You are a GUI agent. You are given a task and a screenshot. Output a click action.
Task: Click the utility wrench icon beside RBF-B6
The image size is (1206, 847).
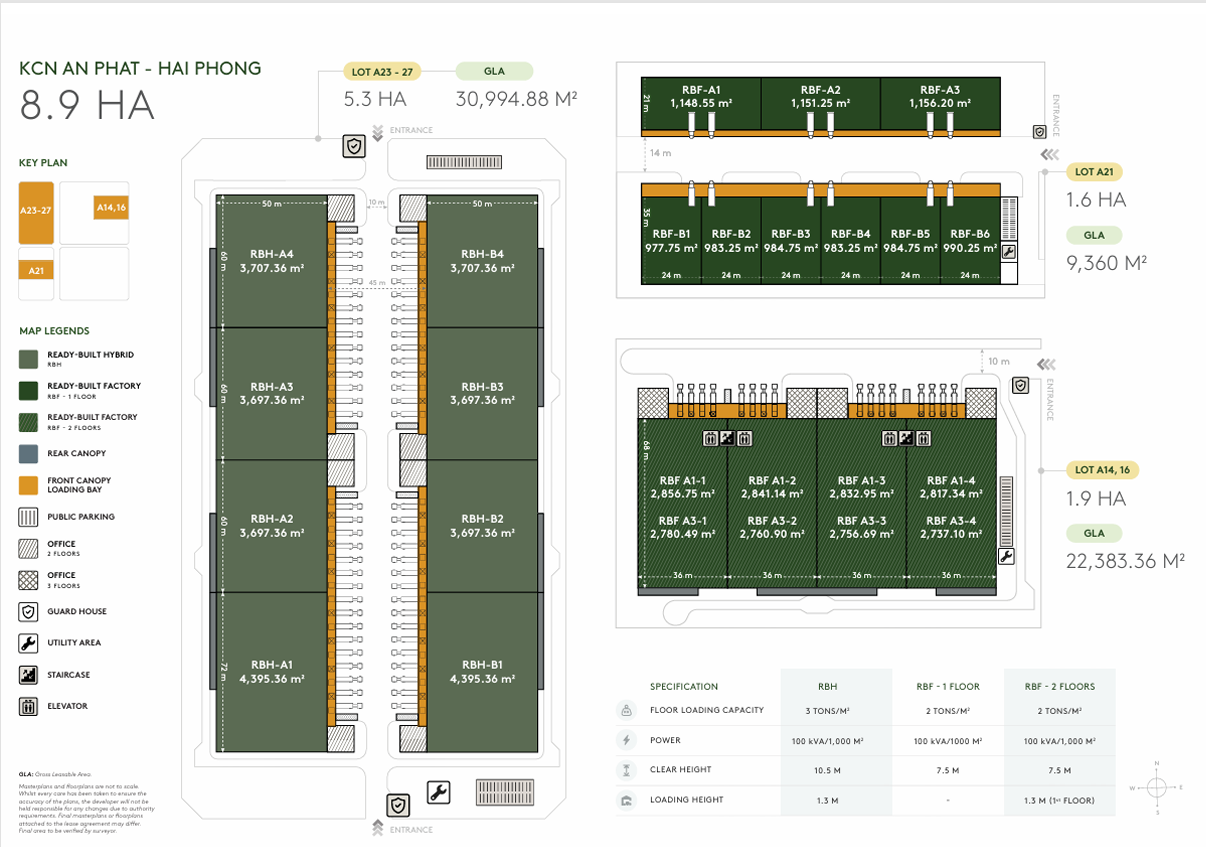pos(1008,253)
